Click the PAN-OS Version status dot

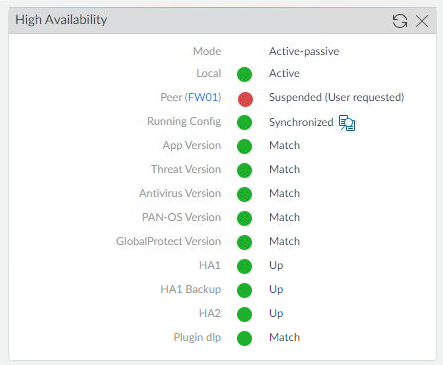(x=244, y=218)
